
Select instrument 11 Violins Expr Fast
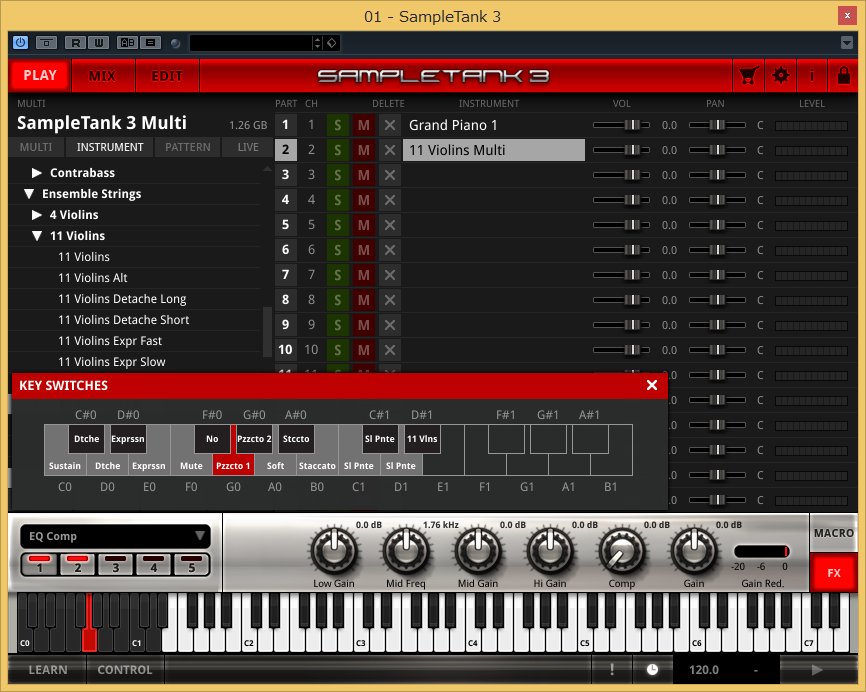click(x=110, y=341)
